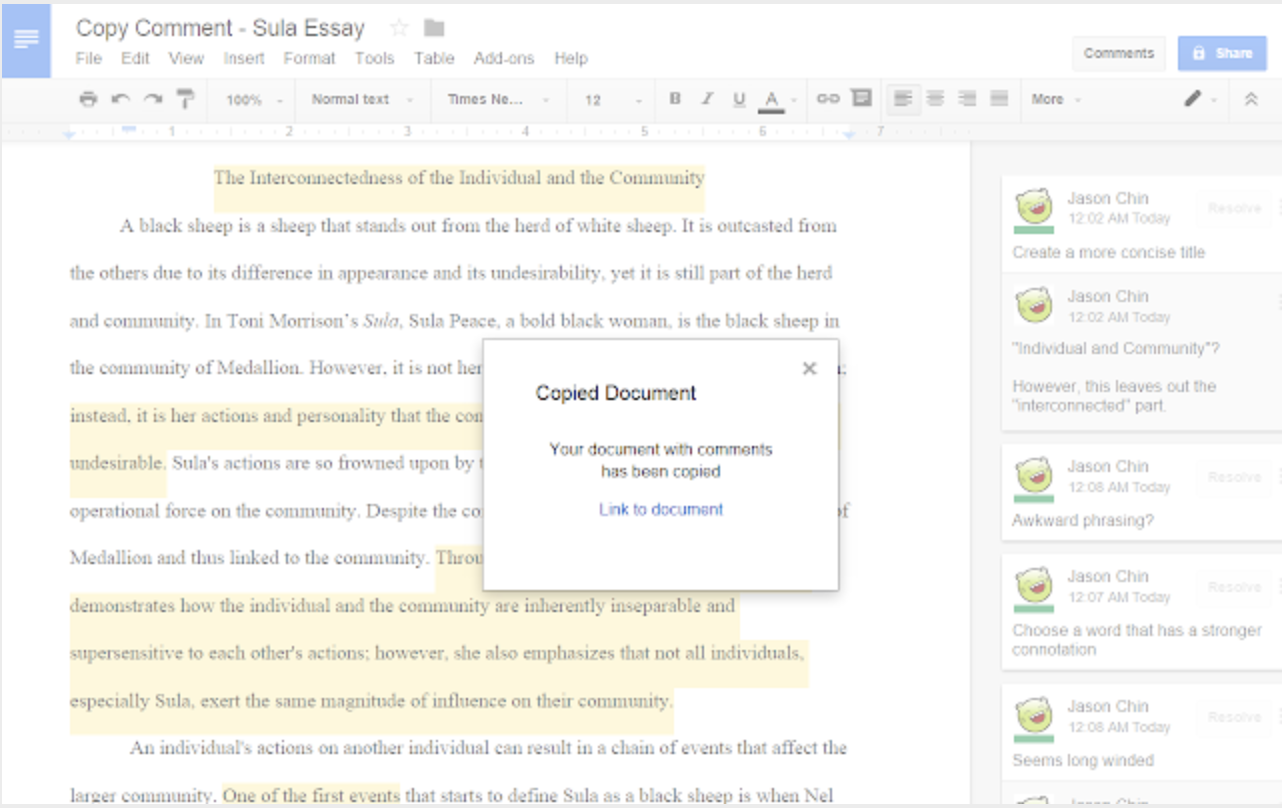Expand the Normal text style dropdown

click(361, 100)
